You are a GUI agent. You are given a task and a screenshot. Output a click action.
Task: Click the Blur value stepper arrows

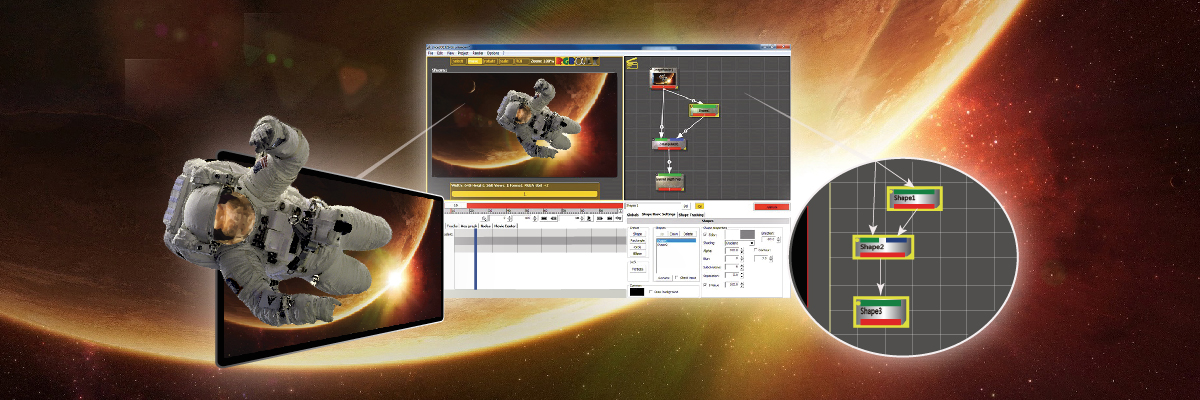742,259
